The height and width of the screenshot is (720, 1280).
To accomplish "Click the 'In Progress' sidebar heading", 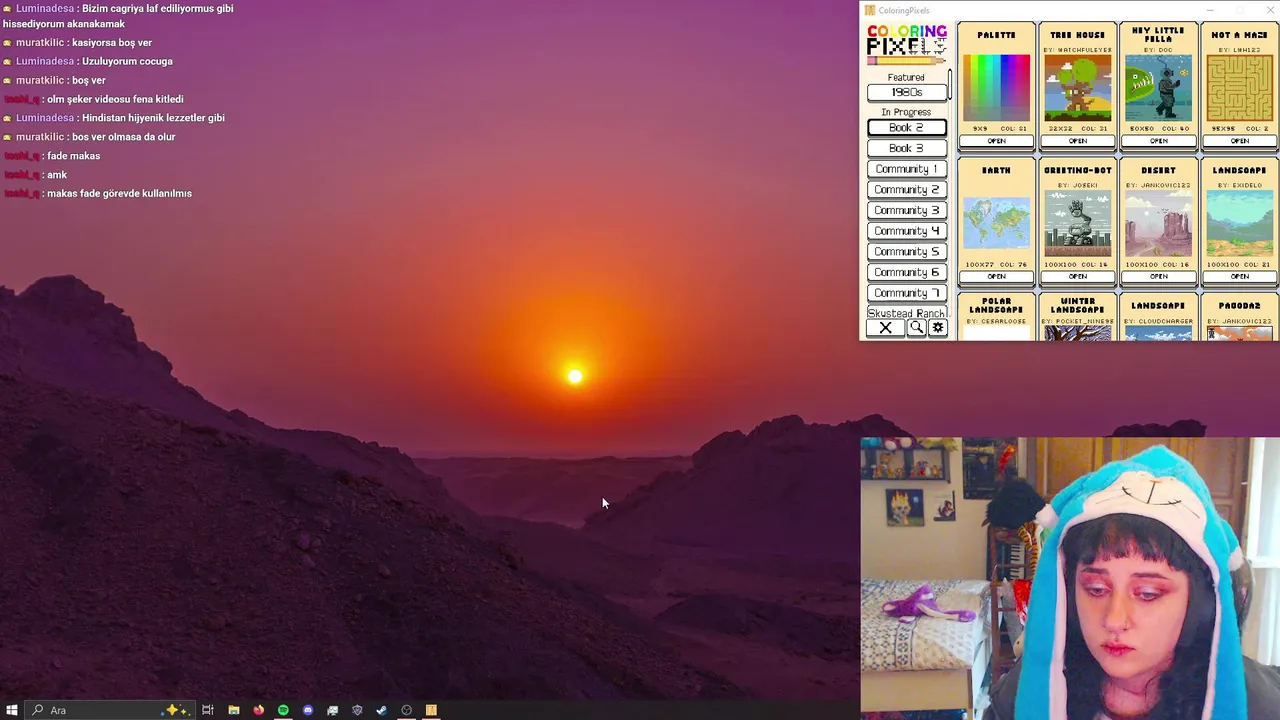I will tap(906, 112).
